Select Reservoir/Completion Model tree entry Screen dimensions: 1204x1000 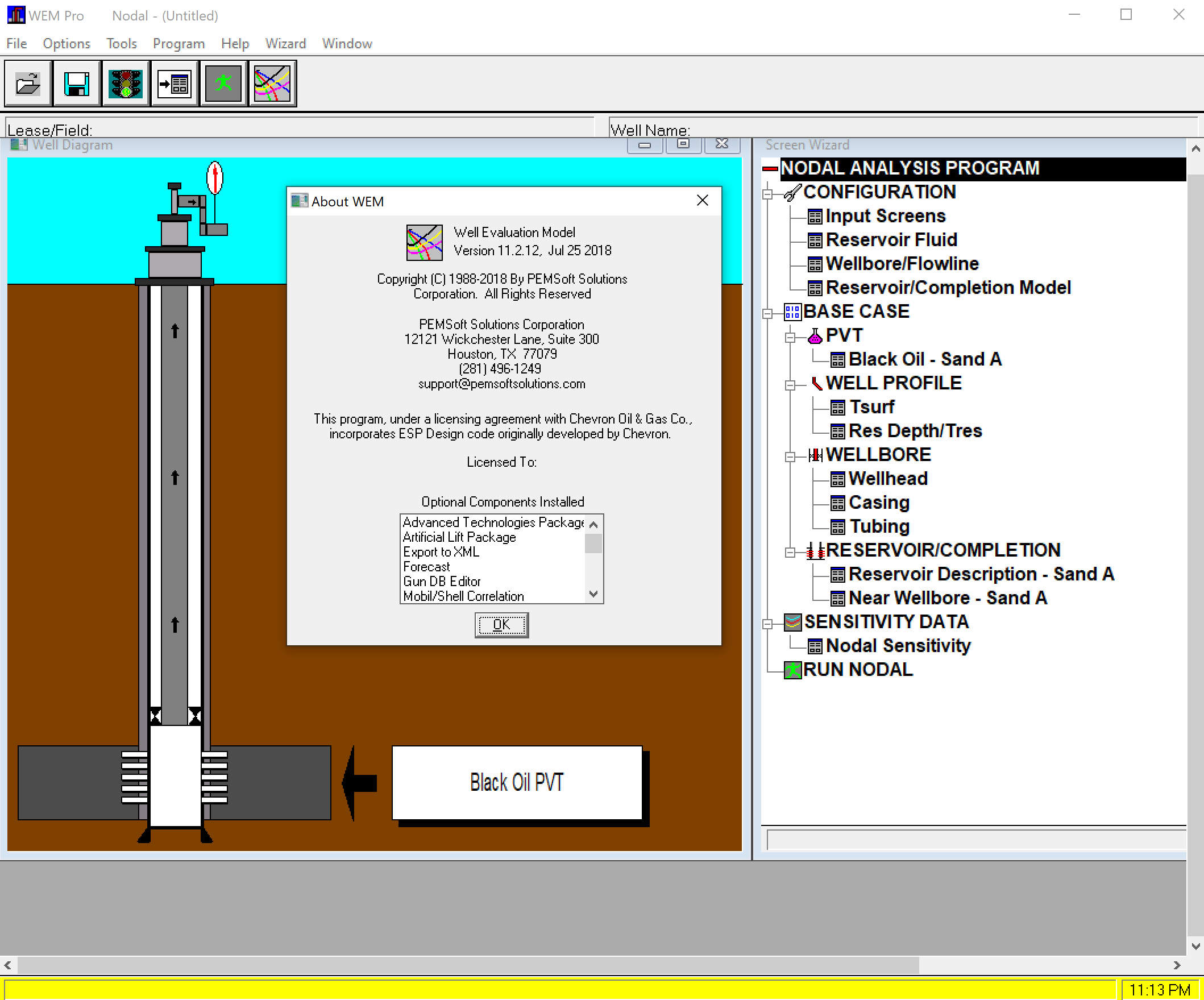948,288
